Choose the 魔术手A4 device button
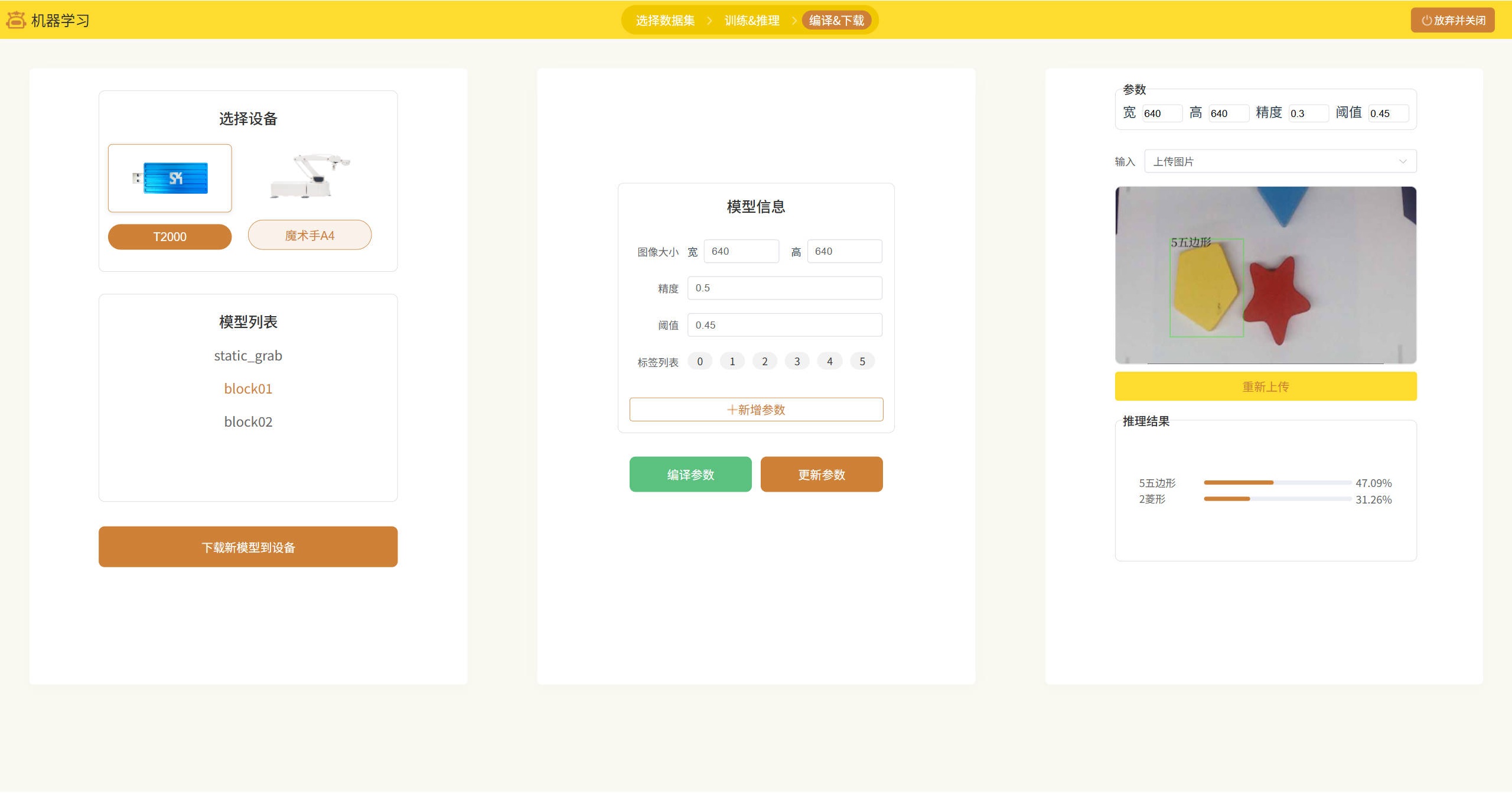 309,235
